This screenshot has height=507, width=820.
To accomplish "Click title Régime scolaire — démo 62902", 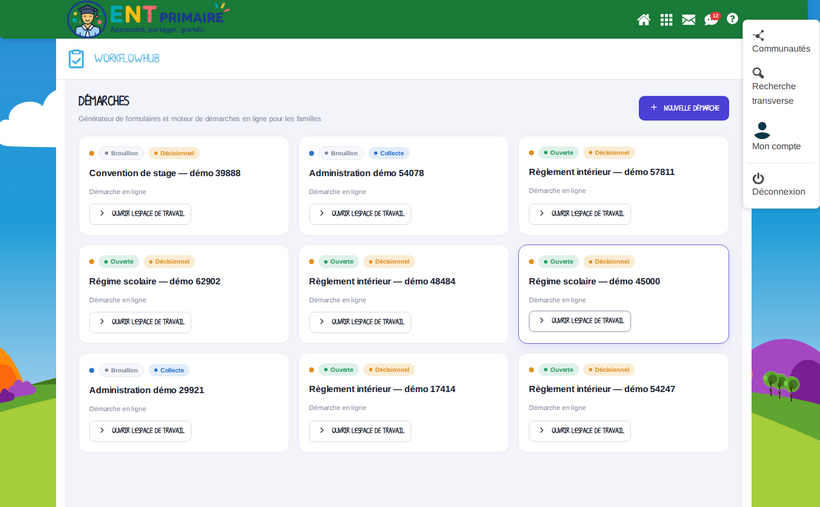I will 155,281.
